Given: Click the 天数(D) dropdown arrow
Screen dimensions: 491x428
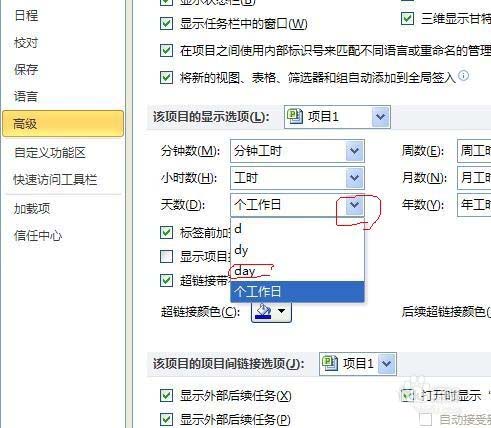Looking at the screenshot, I should [x=354, y=204].
